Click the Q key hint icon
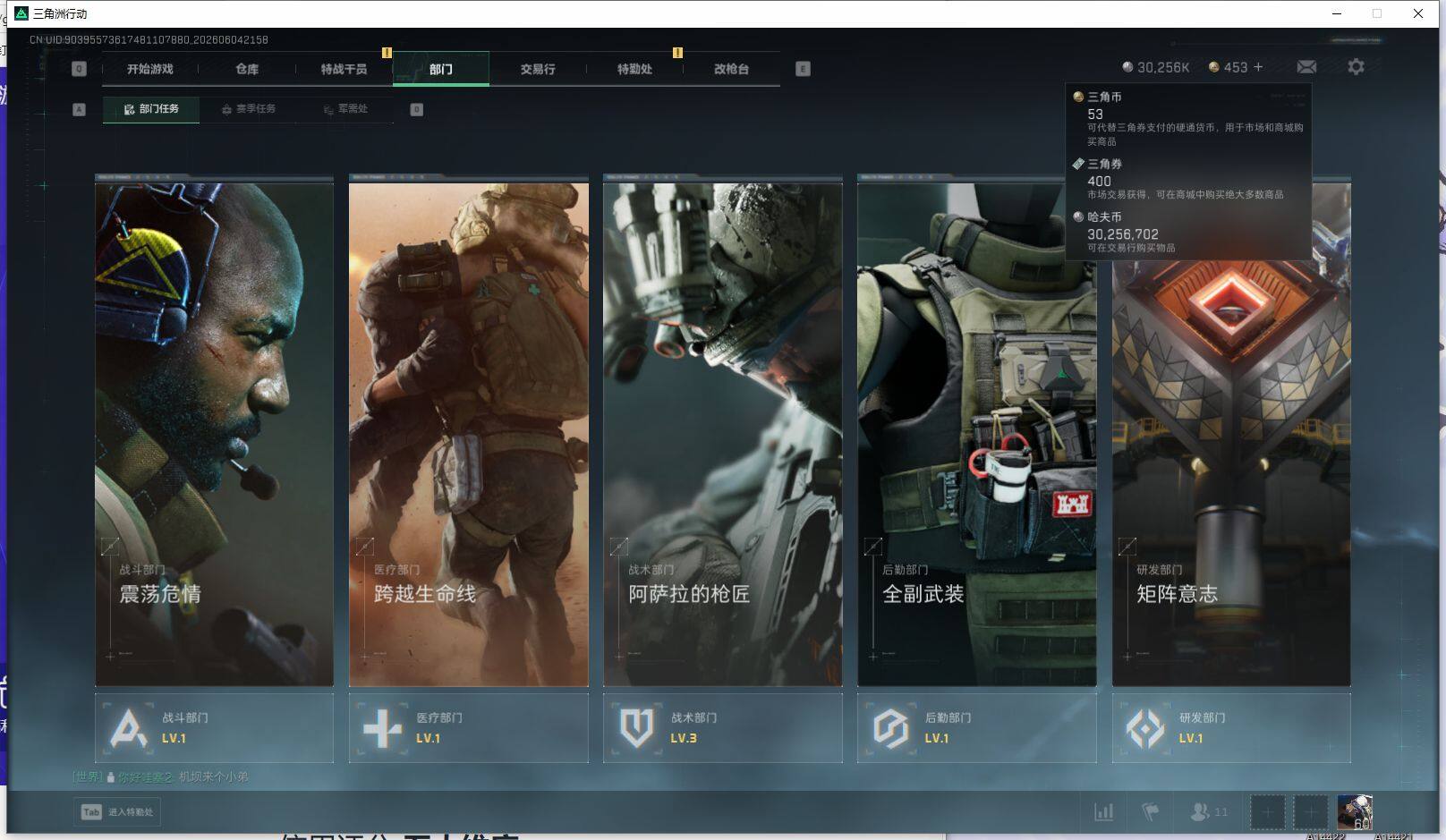Screen dimensions: 1446x840 point(79,69)
